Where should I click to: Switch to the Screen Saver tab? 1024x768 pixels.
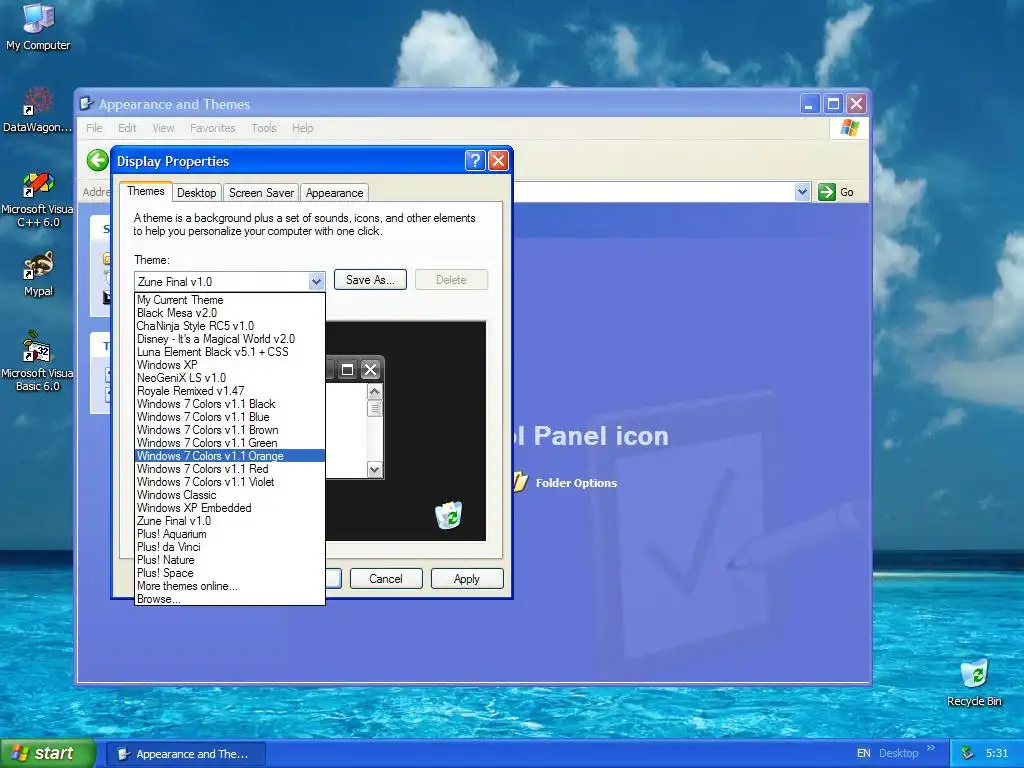tap(261, 193)
